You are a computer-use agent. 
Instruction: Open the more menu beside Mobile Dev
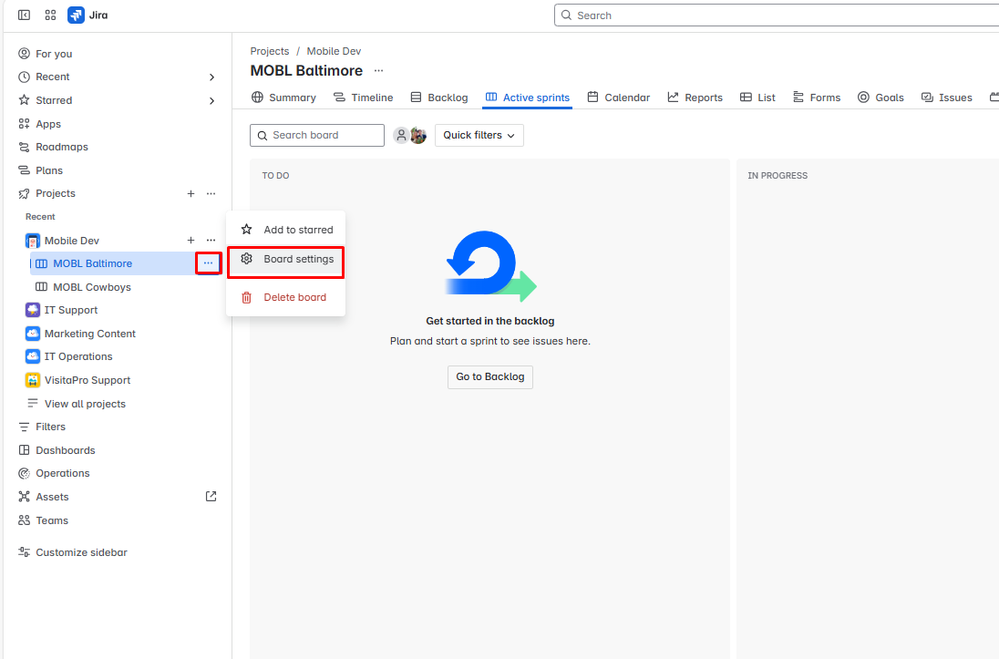(x=211, y=240)
